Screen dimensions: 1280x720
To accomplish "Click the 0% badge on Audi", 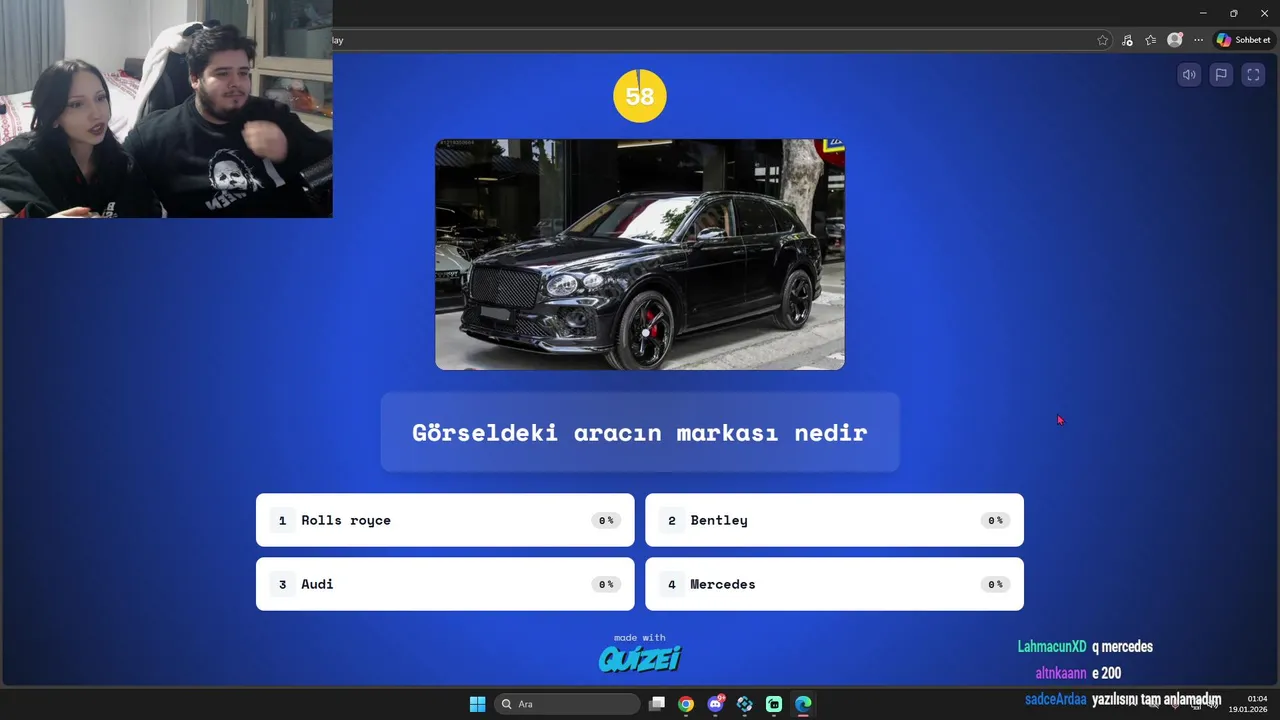I will (606, 584).
